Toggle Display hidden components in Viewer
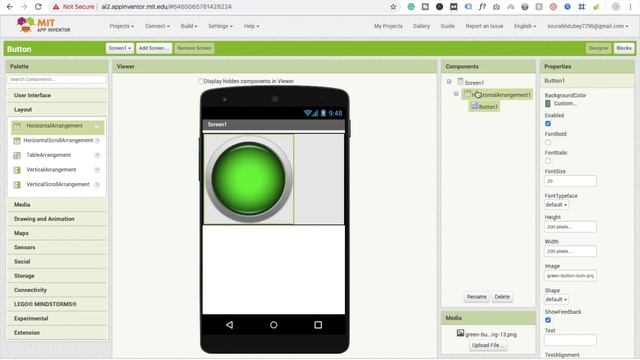Screen dimensions: 640x360 coord(201,81)
